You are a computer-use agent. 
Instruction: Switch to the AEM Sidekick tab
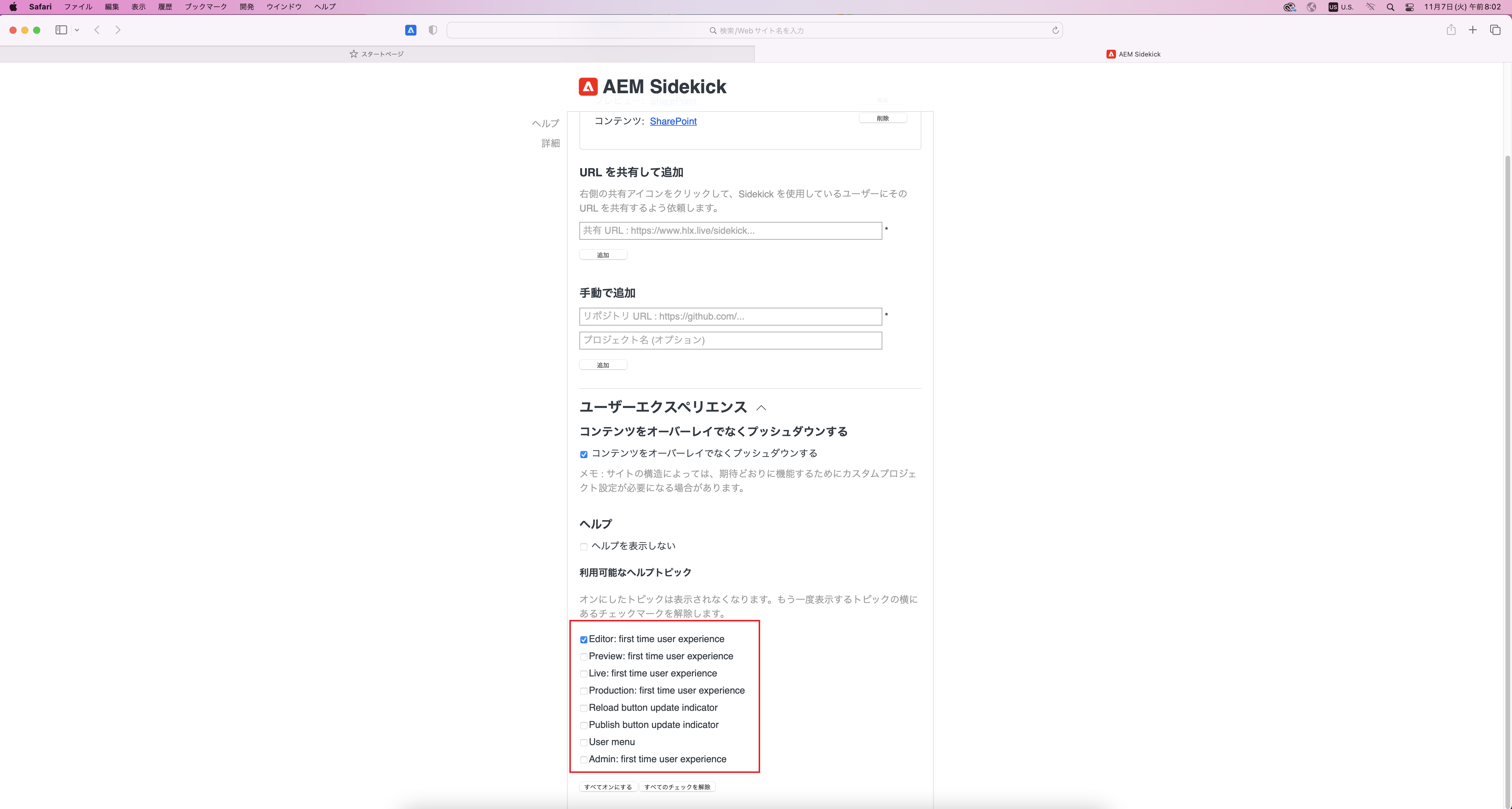[1133, 54]
